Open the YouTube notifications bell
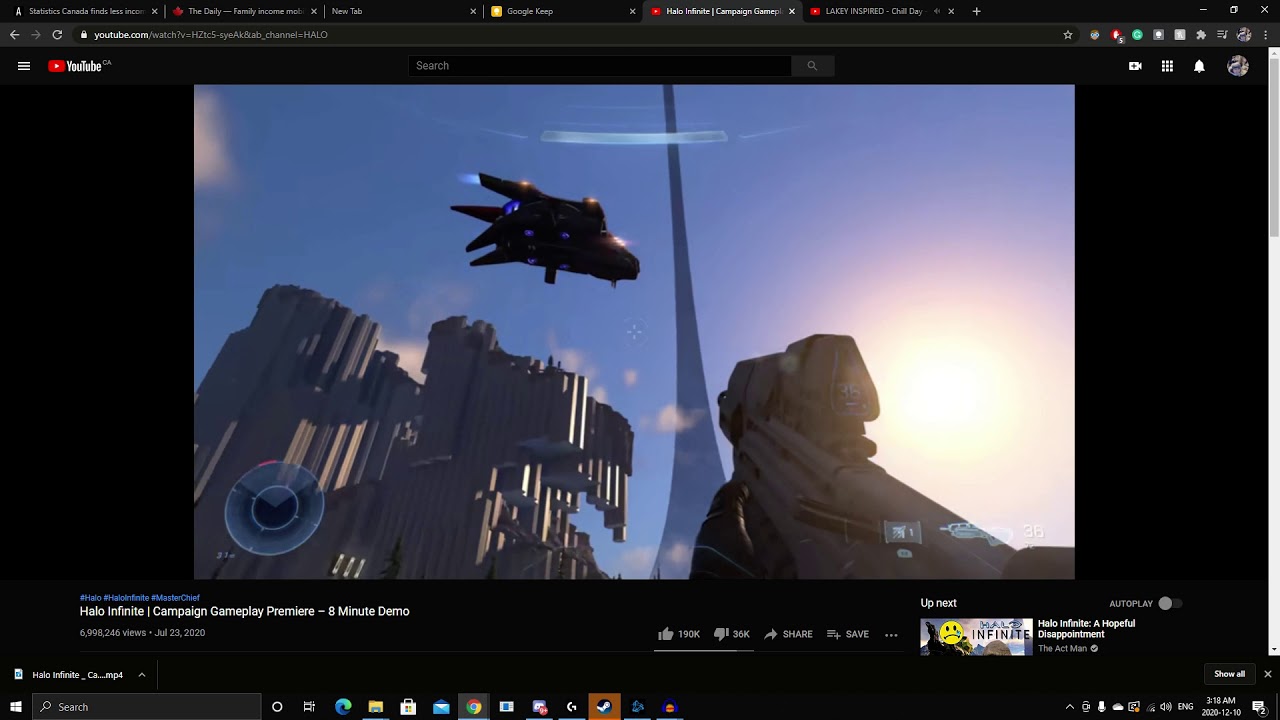The image size is (1280, 720). [1199, 66]
